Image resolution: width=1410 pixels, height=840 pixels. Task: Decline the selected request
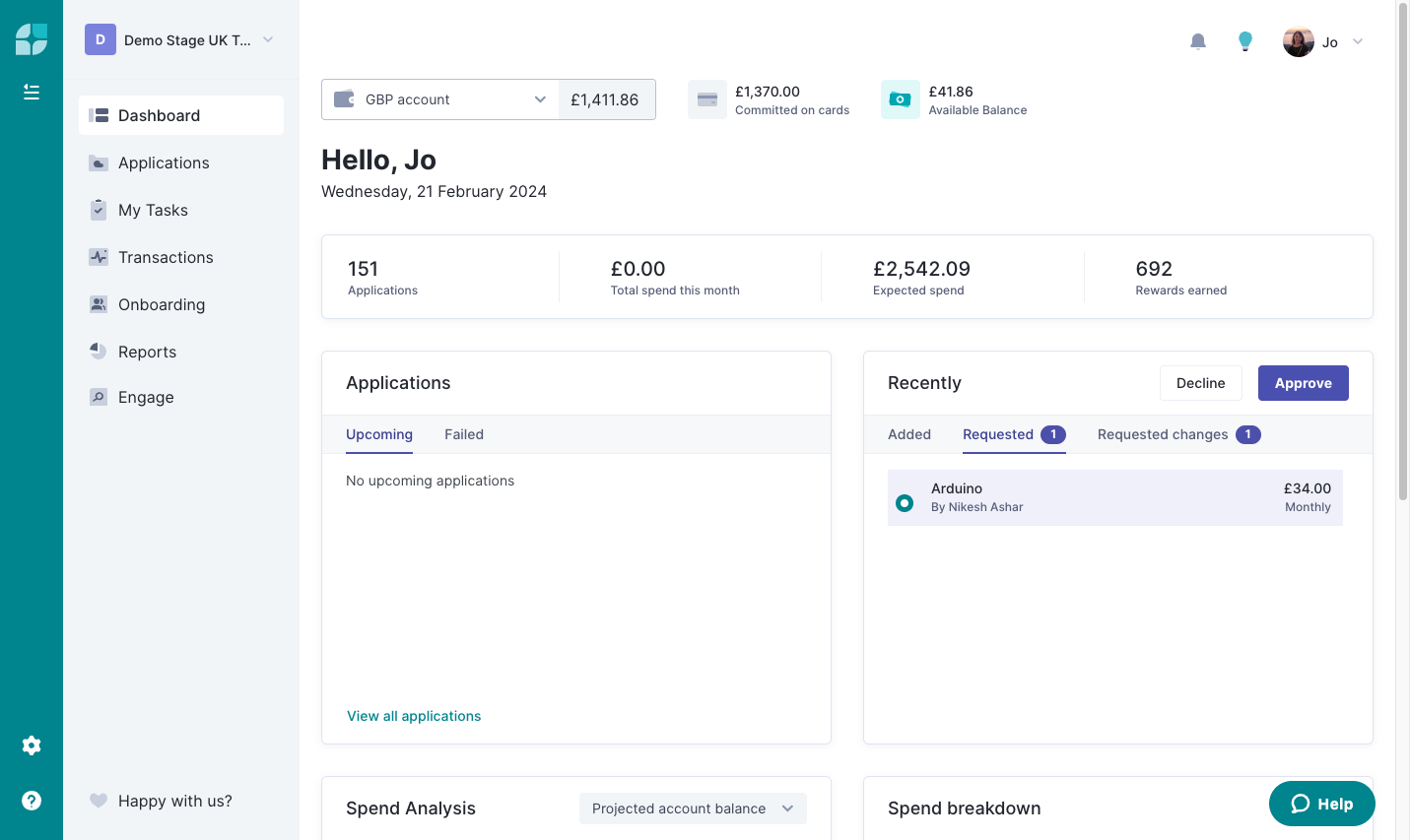pyautogui.click(x=1201, y=383)
